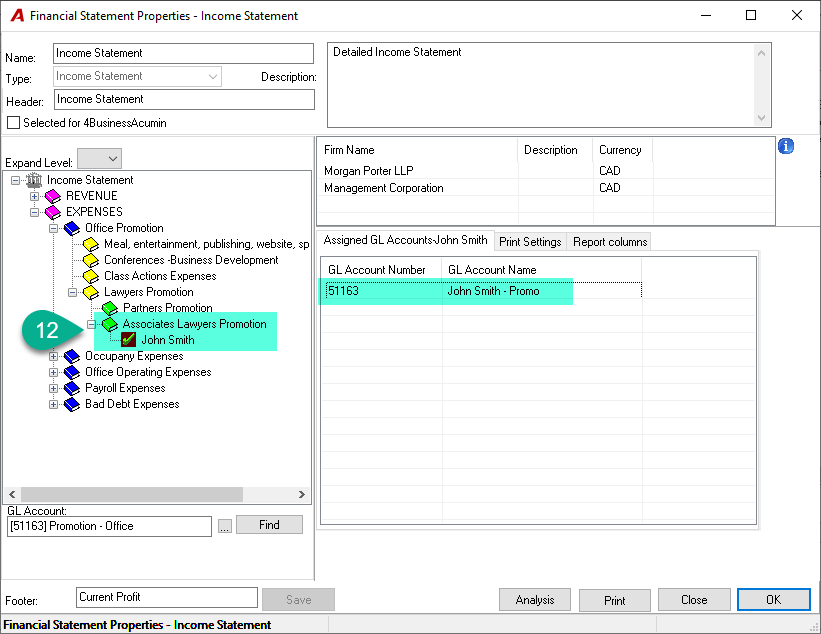Click the green book icon beside Partners Promotion
The height and width of the screenshot is (634, 821).
(x=109, y=308)
